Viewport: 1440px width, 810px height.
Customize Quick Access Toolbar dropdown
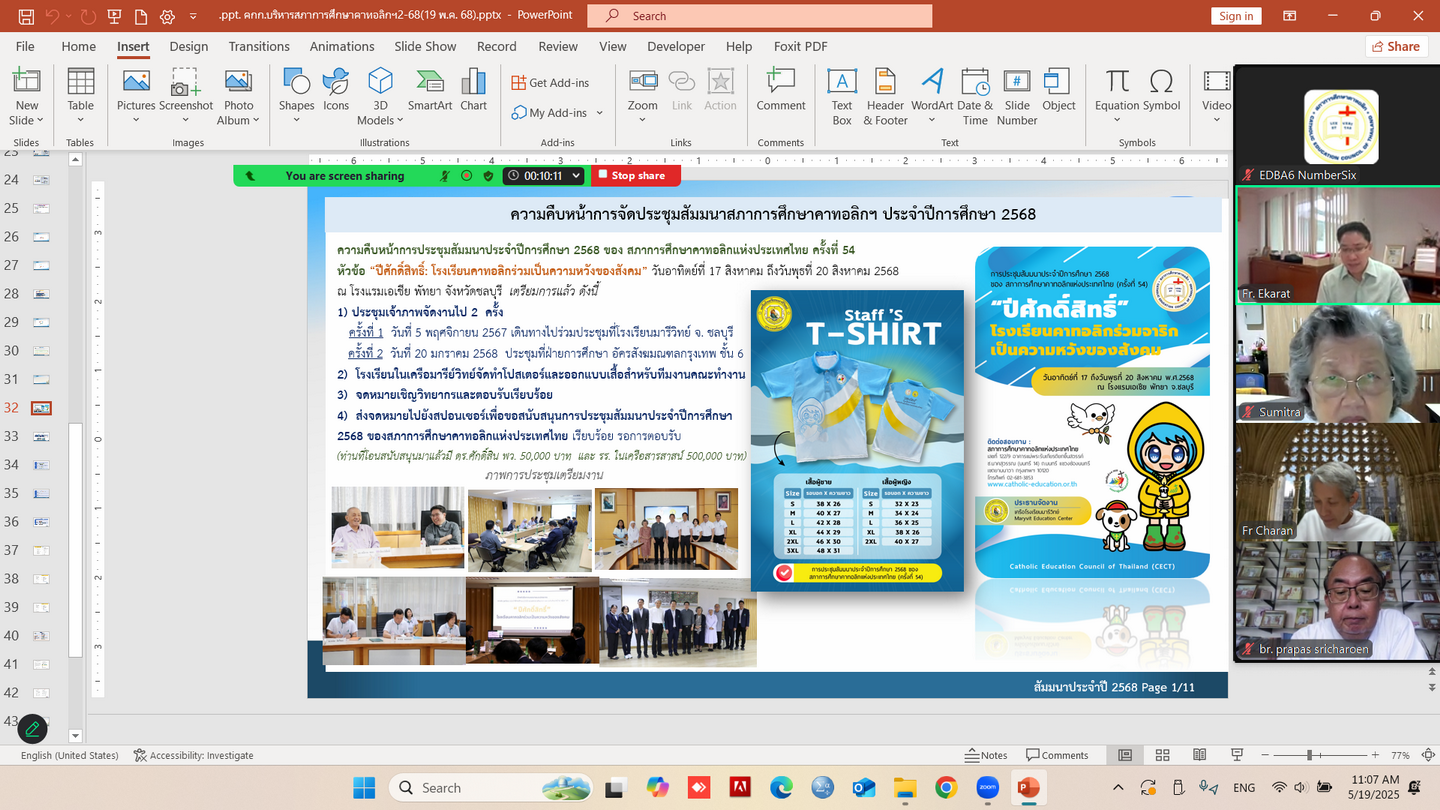point(194,16)
